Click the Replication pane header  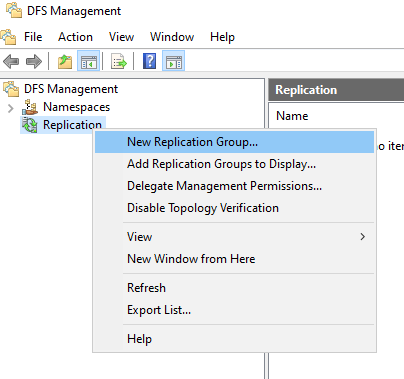336,90
